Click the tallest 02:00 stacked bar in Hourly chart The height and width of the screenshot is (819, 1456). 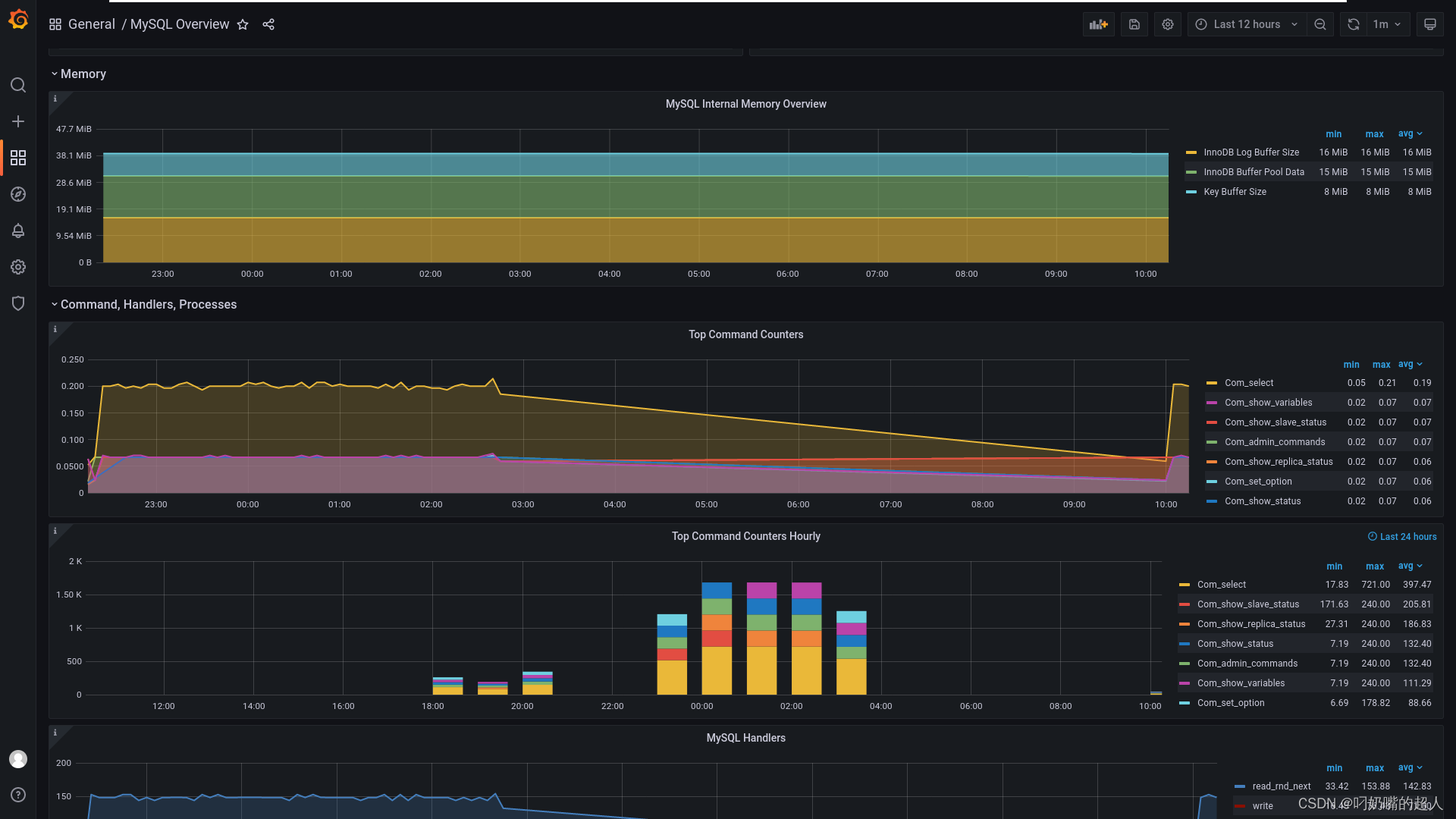[806, 639]
